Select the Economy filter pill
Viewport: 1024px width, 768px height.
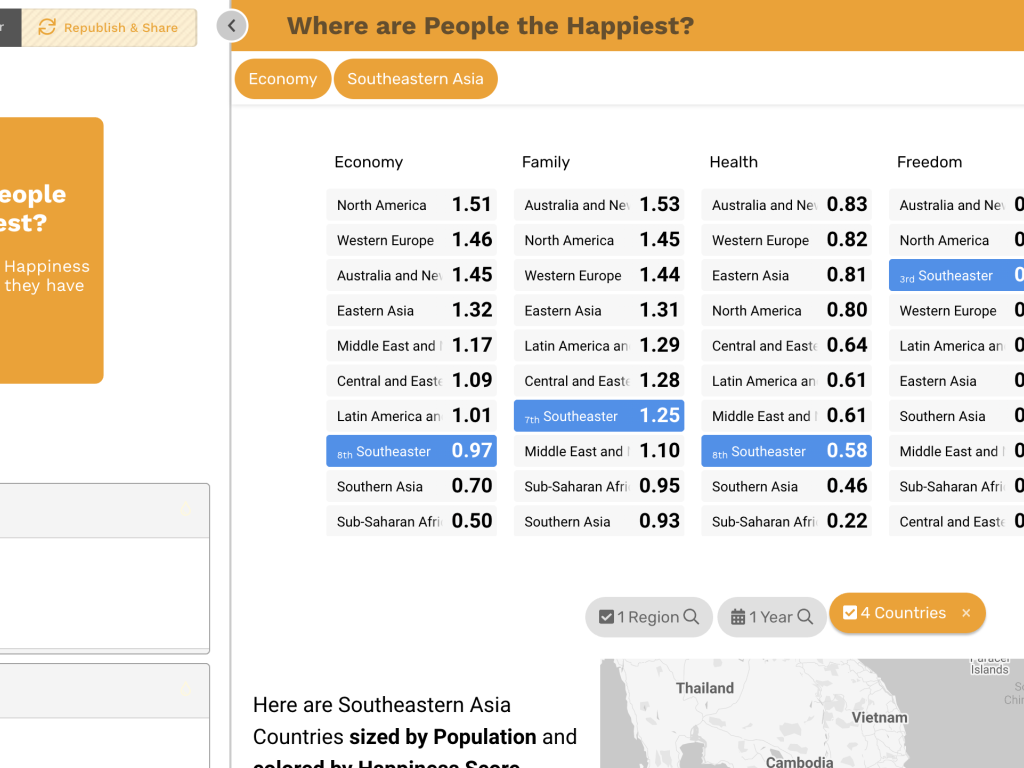(283, 79)
